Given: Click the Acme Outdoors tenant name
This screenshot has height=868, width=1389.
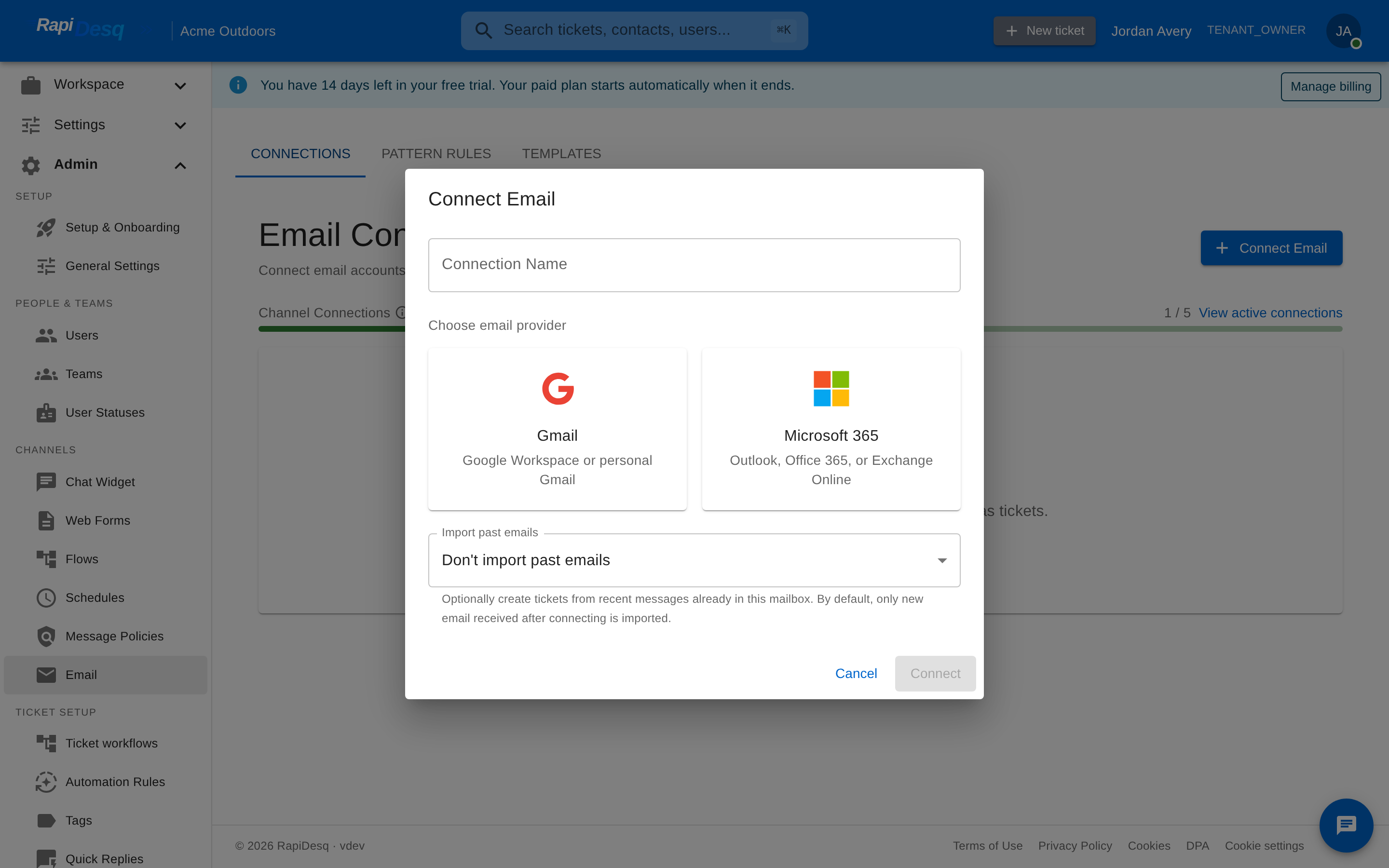Looking at the screenshot, I should coord(228,31).
